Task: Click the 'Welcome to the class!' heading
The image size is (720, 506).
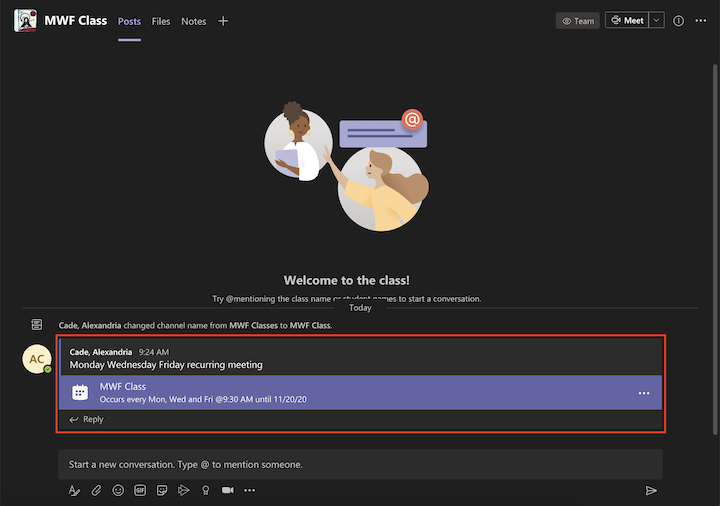Action: [347, 280]
